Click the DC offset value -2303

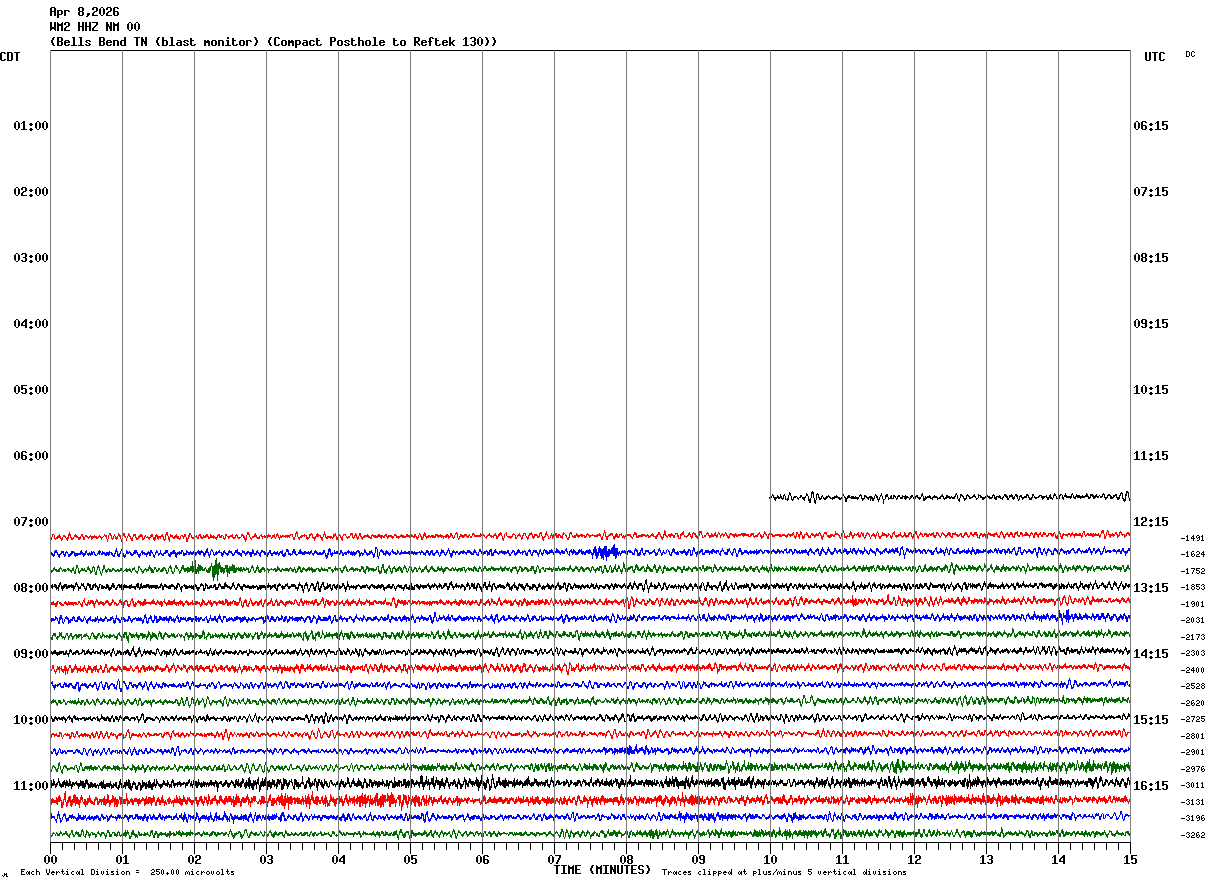click(1193, 653)
